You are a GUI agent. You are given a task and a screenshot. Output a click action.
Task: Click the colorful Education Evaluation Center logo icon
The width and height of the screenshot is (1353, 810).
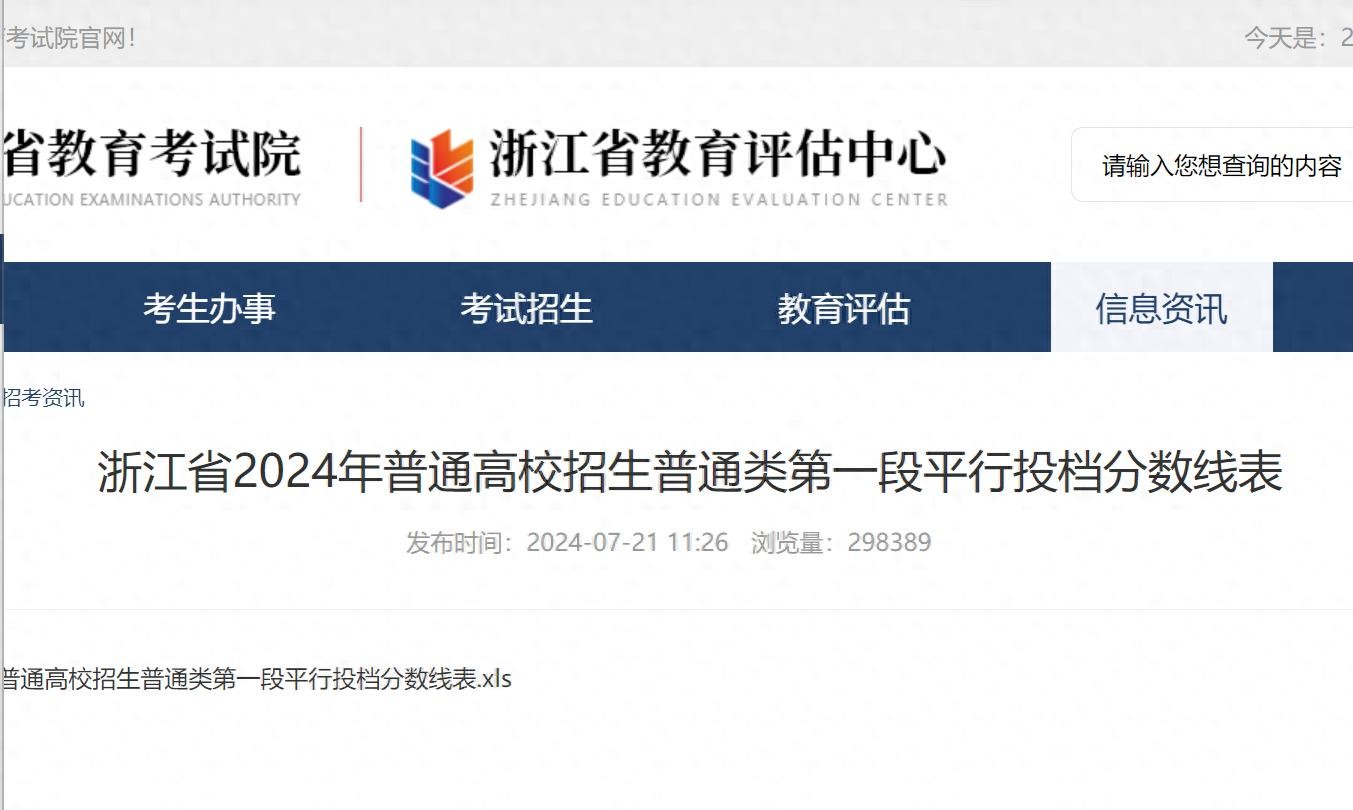pyautogui.click(x=443, y=169)
